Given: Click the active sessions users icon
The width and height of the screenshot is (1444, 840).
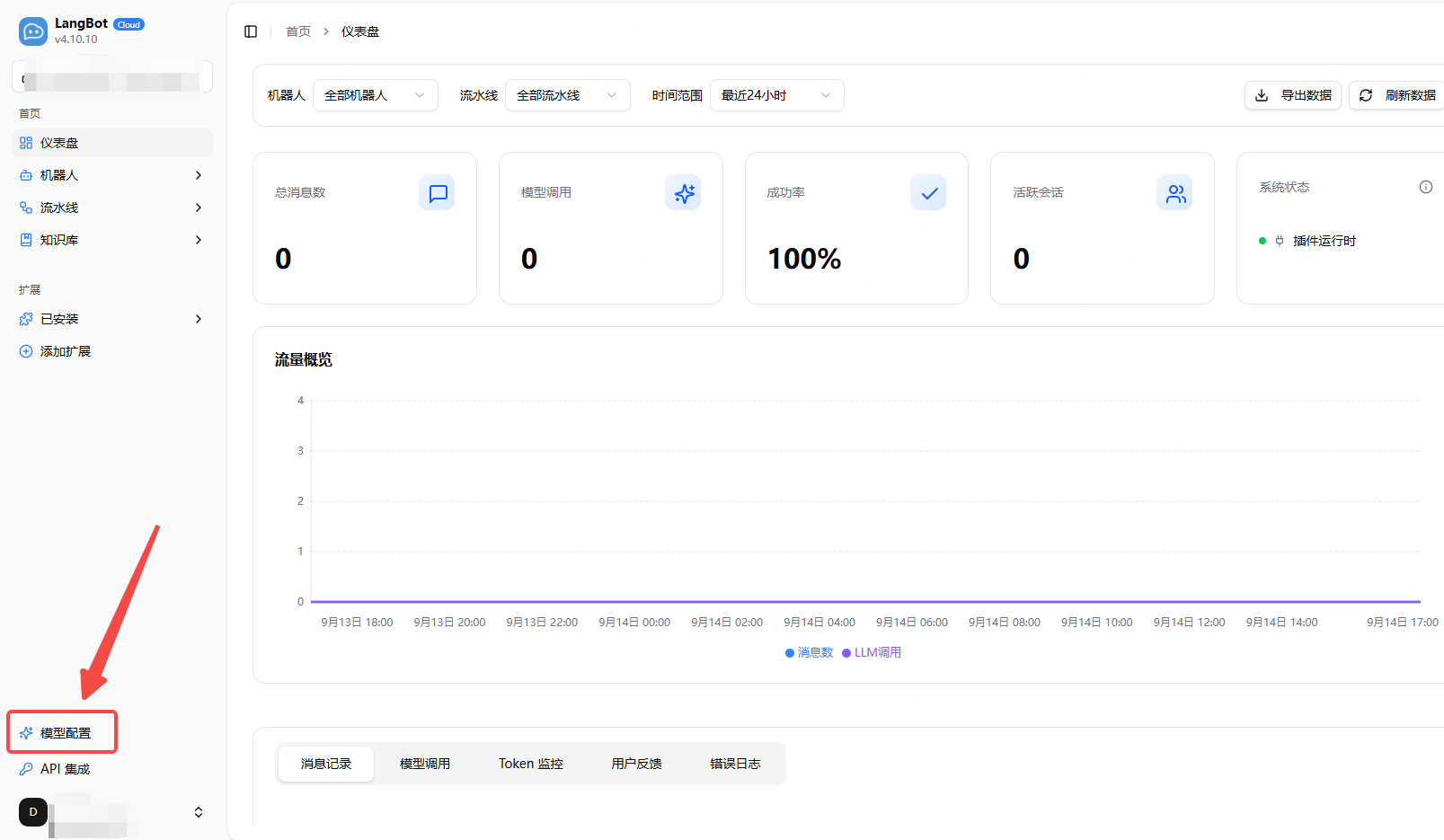Looking at the screenshot, I should coord(1175,192).
